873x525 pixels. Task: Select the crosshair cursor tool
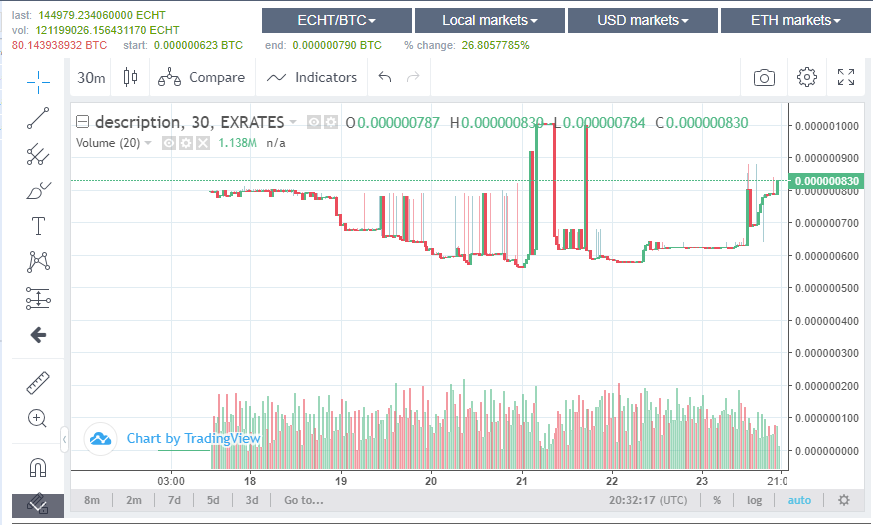(38, 81)
